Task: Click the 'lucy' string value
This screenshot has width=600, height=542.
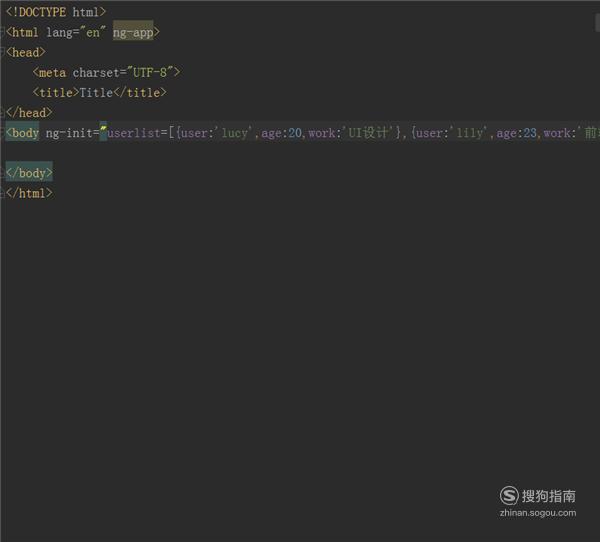Action: click(233, 133)
